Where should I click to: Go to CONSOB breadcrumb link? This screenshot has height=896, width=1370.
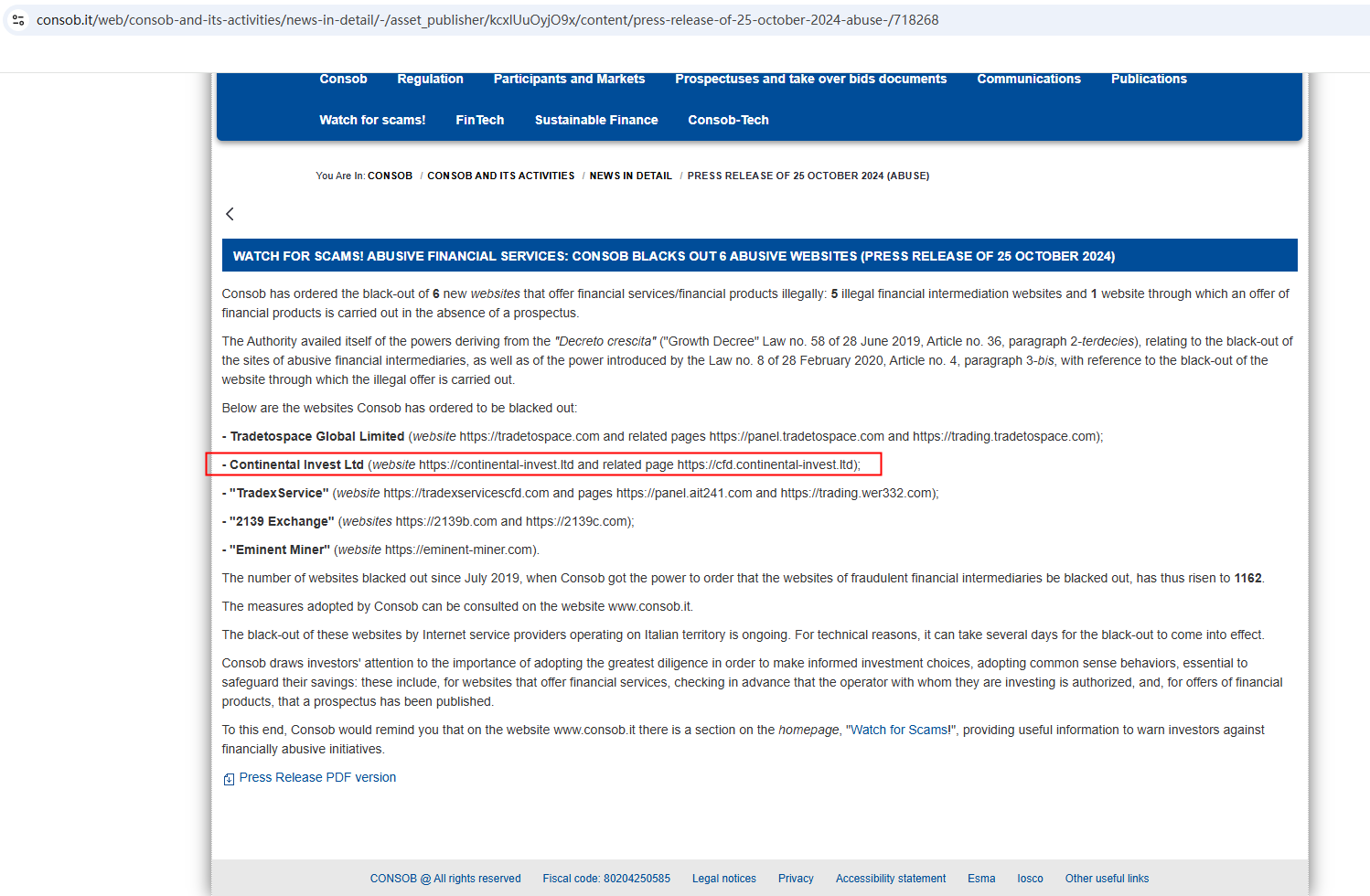pos(390,176)
